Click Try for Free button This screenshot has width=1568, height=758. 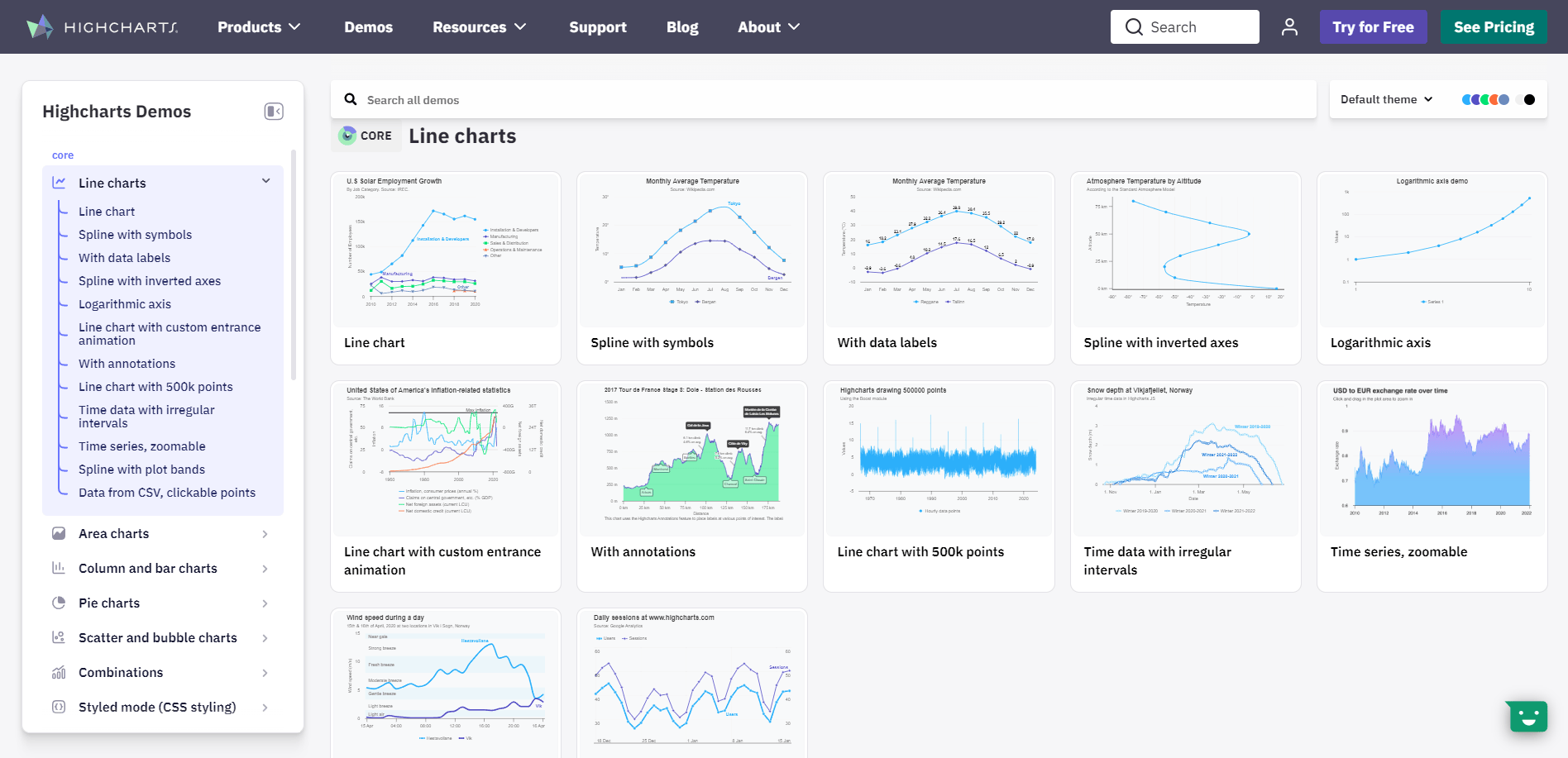point(1373,27)
